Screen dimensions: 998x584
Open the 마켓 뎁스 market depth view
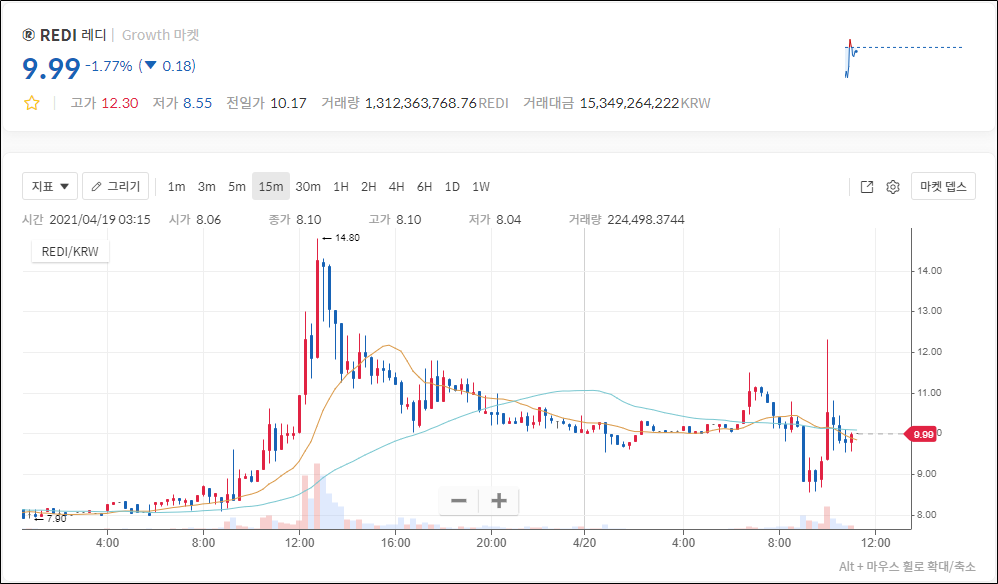[943, 187]
